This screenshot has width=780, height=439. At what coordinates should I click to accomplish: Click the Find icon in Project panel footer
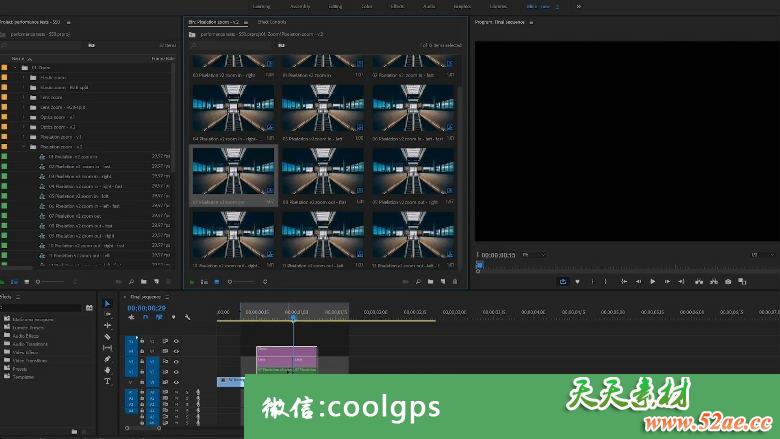131,281
